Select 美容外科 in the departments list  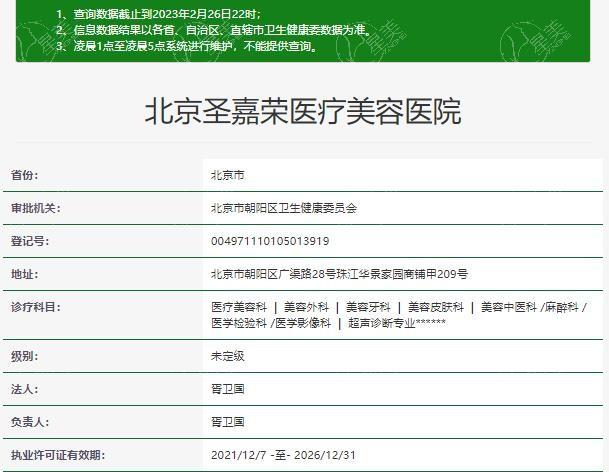306,307
